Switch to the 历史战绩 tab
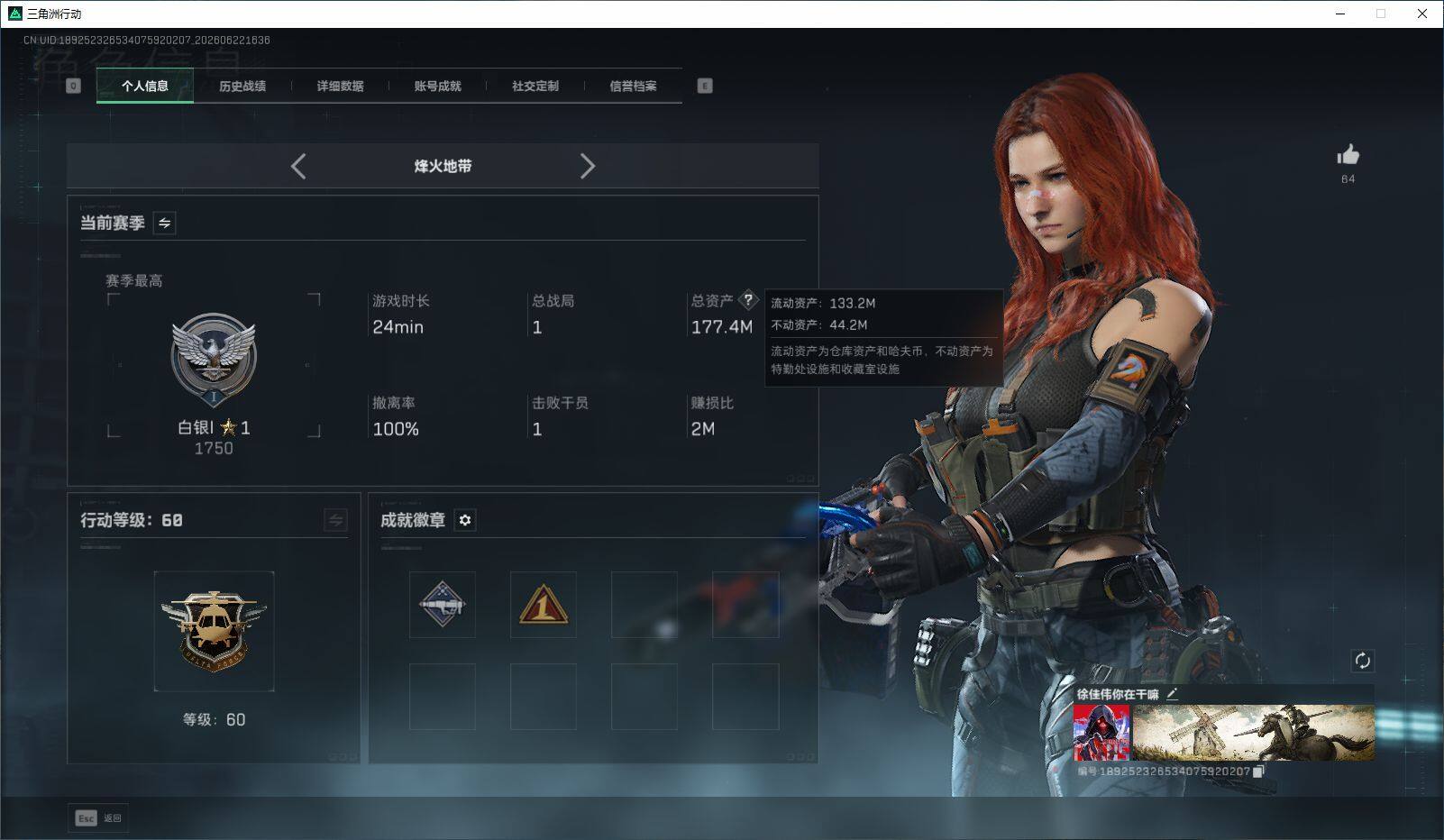The image size is (1444, 840). pyautogui.click(x=242, y=87)
